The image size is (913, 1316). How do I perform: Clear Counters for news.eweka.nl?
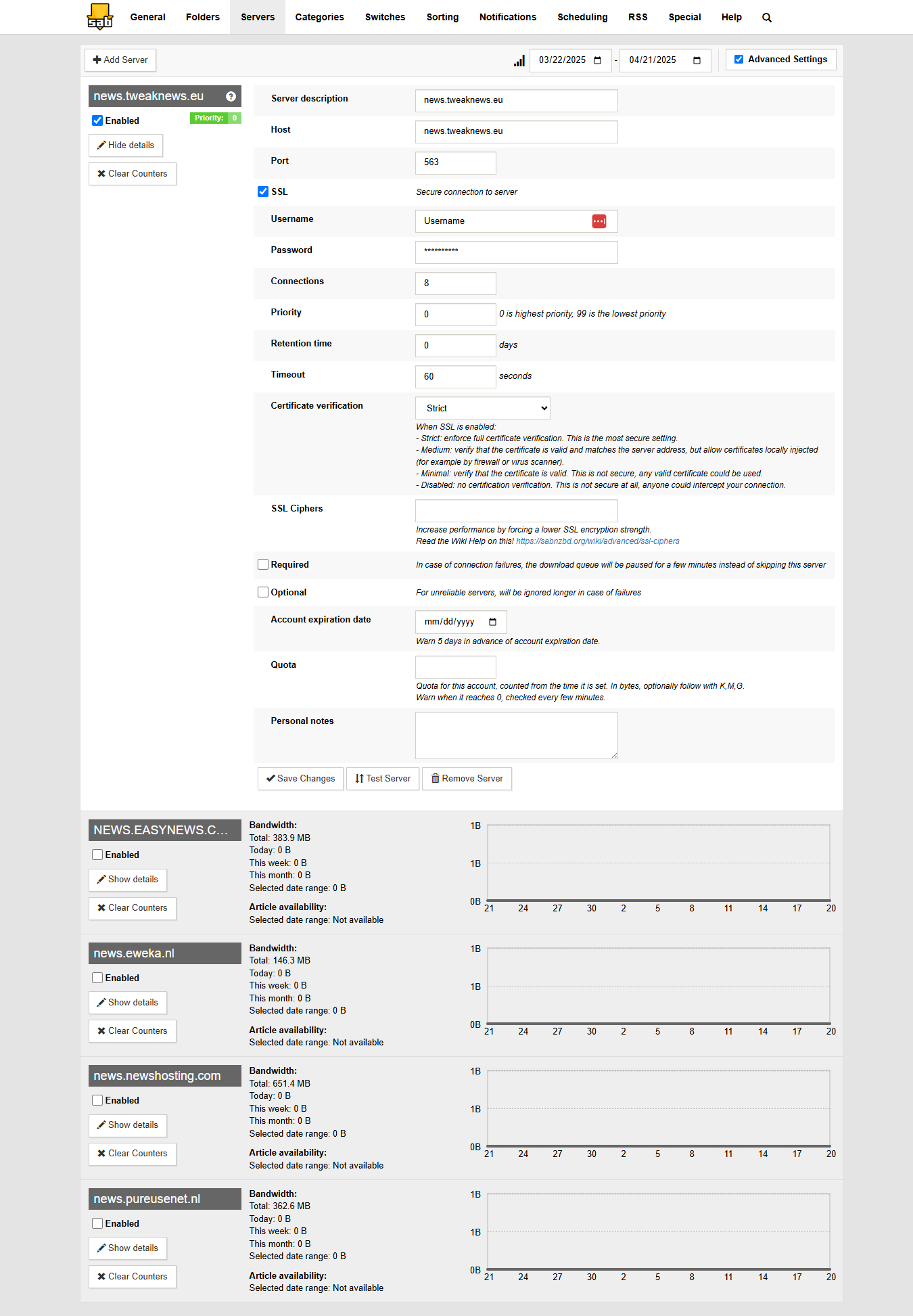[x=133, y=1031]
